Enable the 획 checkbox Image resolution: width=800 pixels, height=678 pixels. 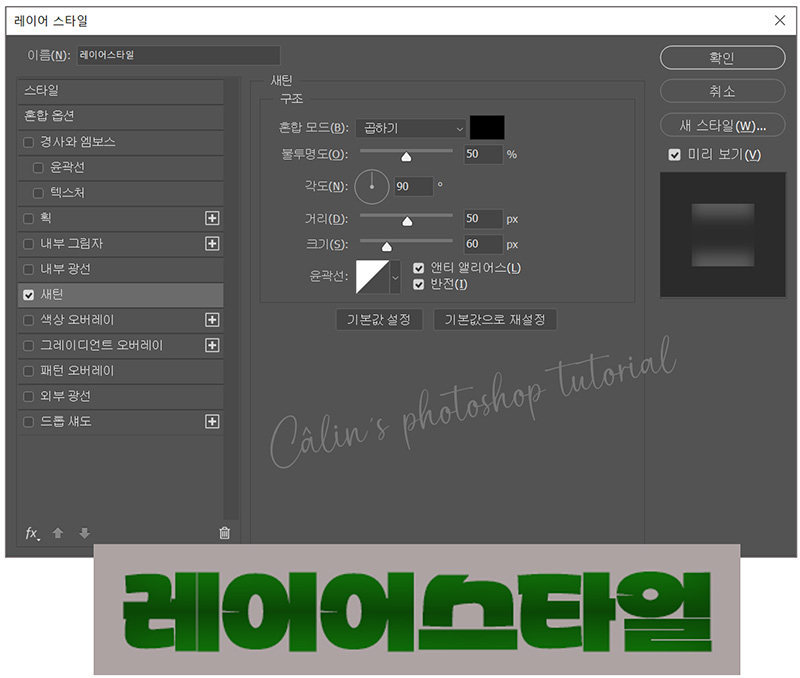(x=29, y=219)
